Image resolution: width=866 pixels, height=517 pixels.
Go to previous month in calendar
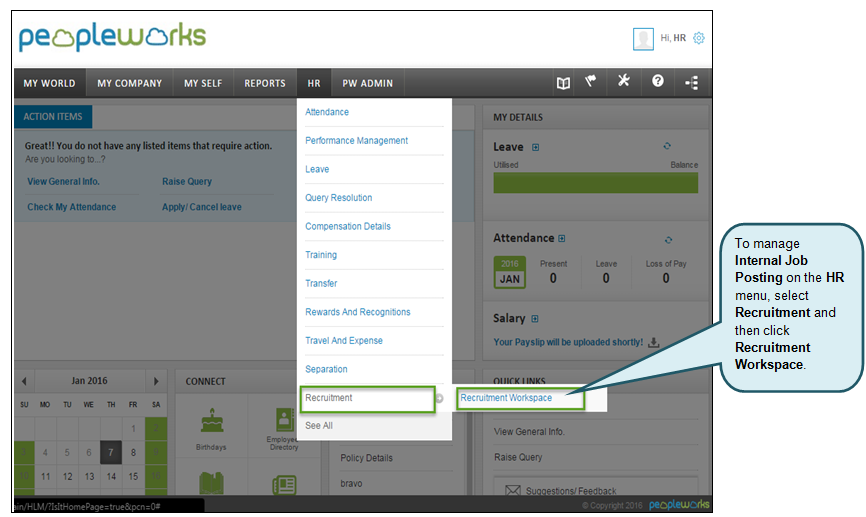pyautogui.click(x=25, y=381)
